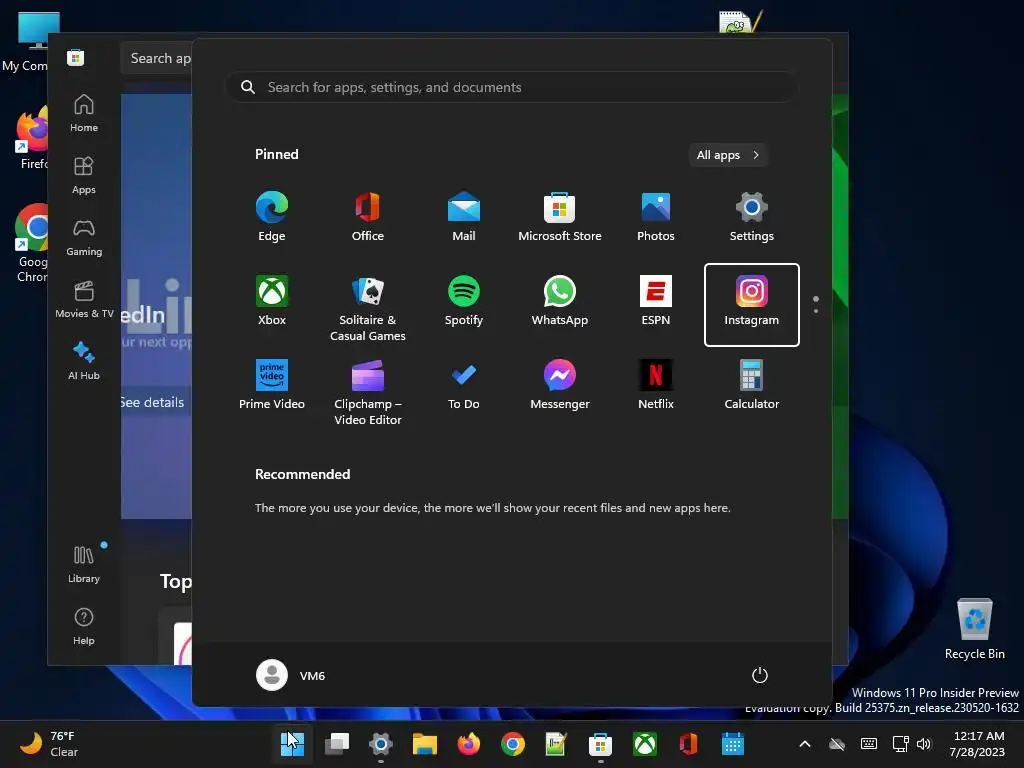Open the Mail app
The image size is (1024, 768).
coord(464,217)
